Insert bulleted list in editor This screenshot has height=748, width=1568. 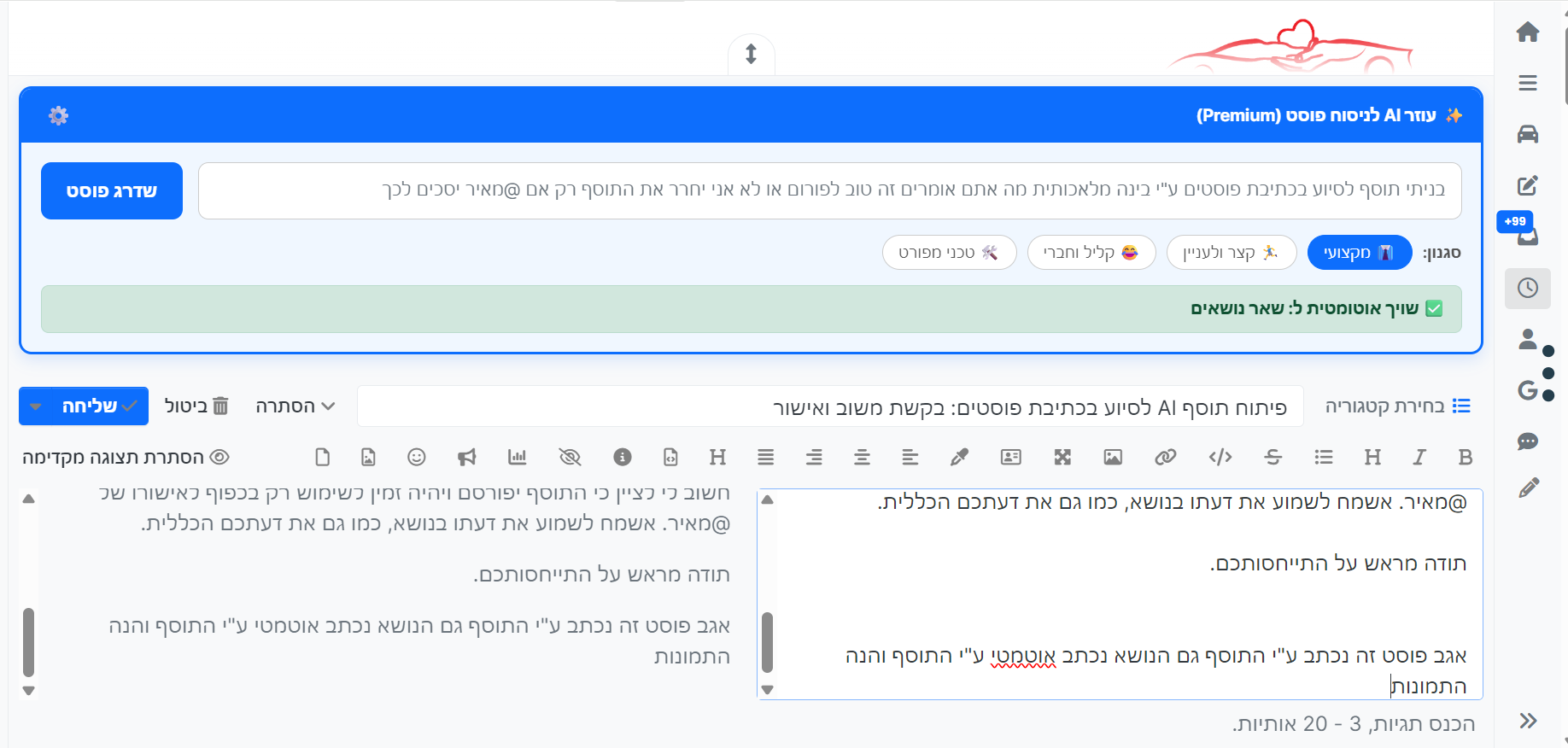pos(1324,457)
